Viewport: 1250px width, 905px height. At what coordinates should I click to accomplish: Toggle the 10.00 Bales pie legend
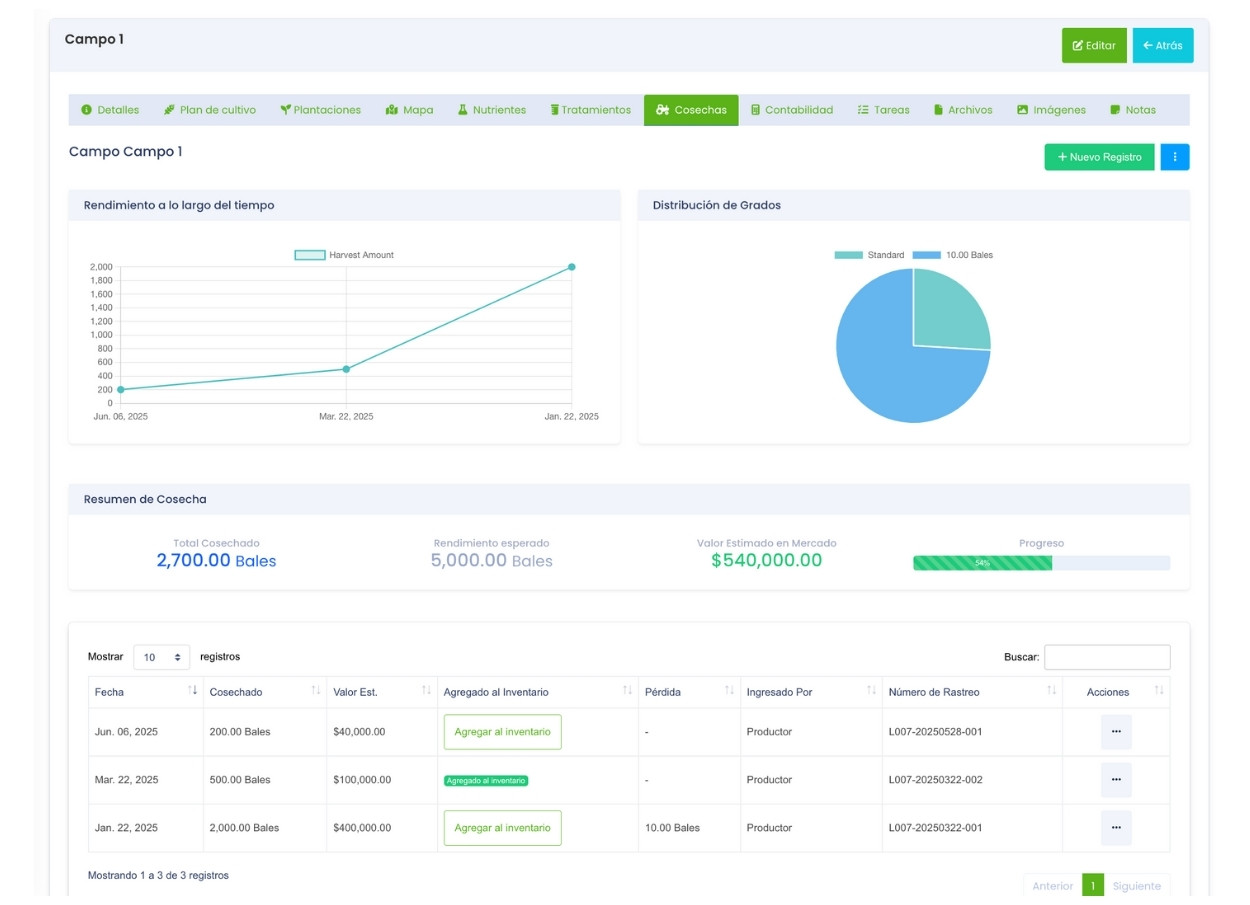tap(952, 255)
